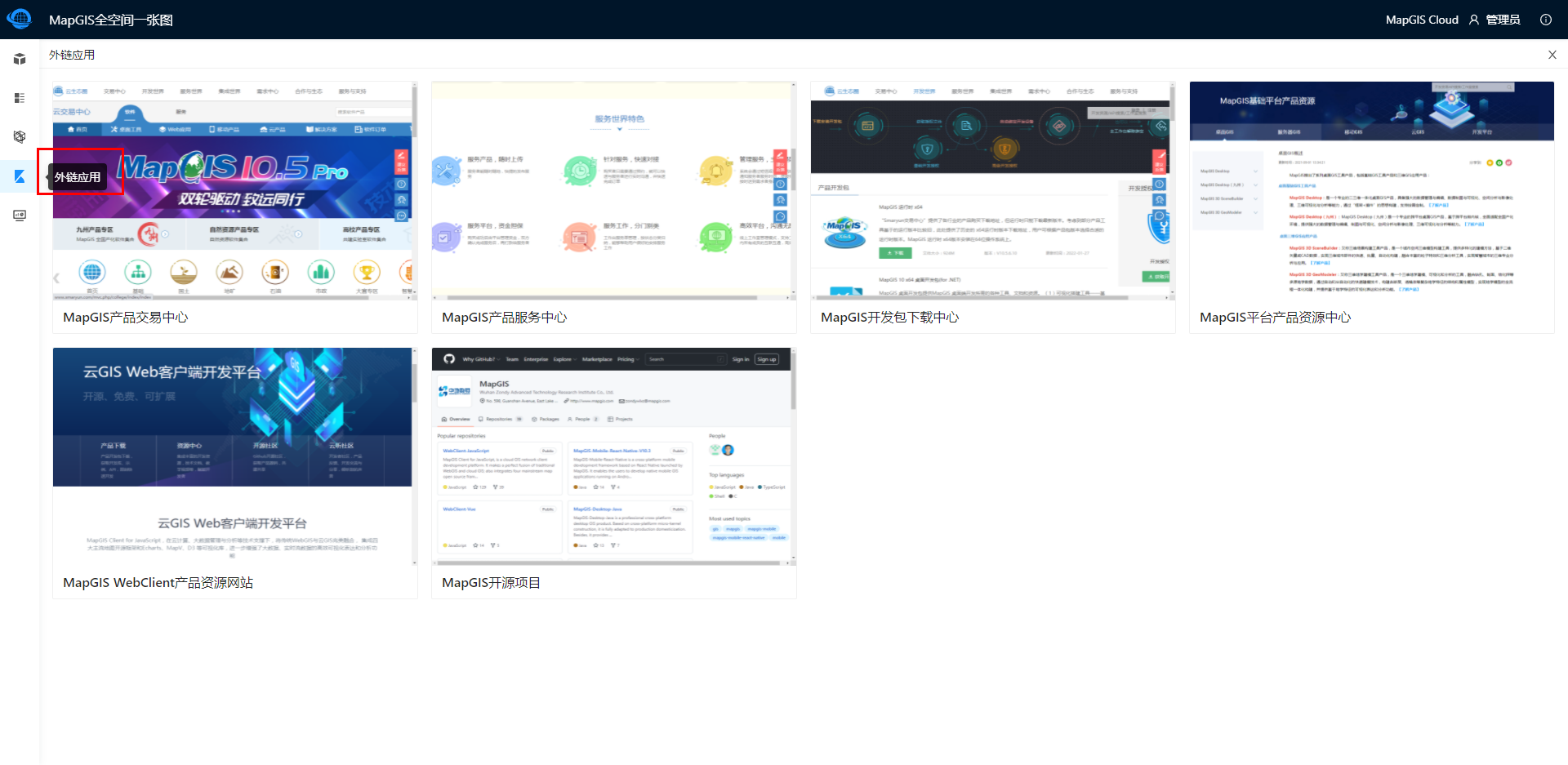Click the 大赛专区 trophy icon in category row
1568x765 pixels.
[367, 272]
